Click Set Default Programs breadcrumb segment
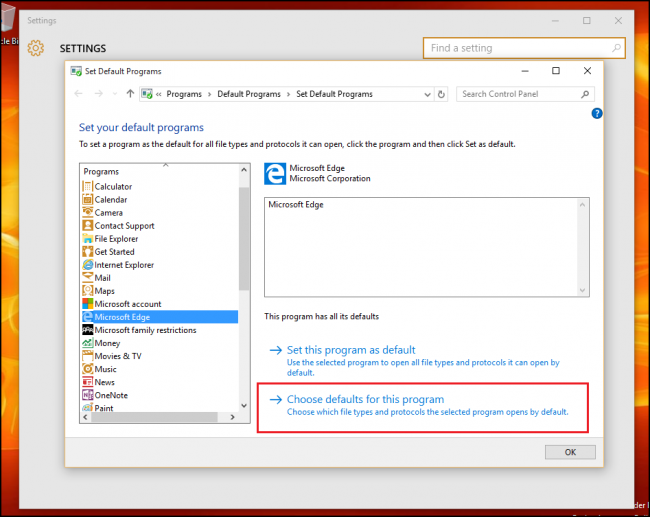 click(x=334, y=94)
